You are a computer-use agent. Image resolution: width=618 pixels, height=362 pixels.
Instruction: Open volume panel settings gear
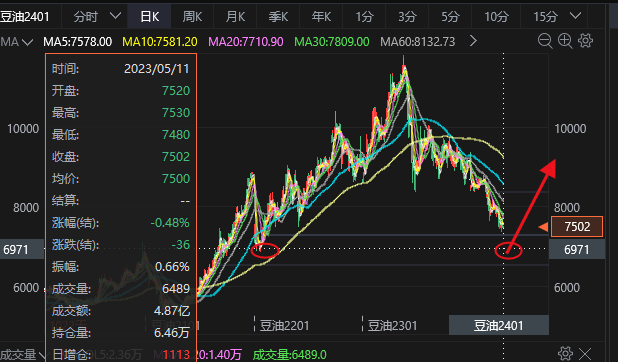coord(565,354)
